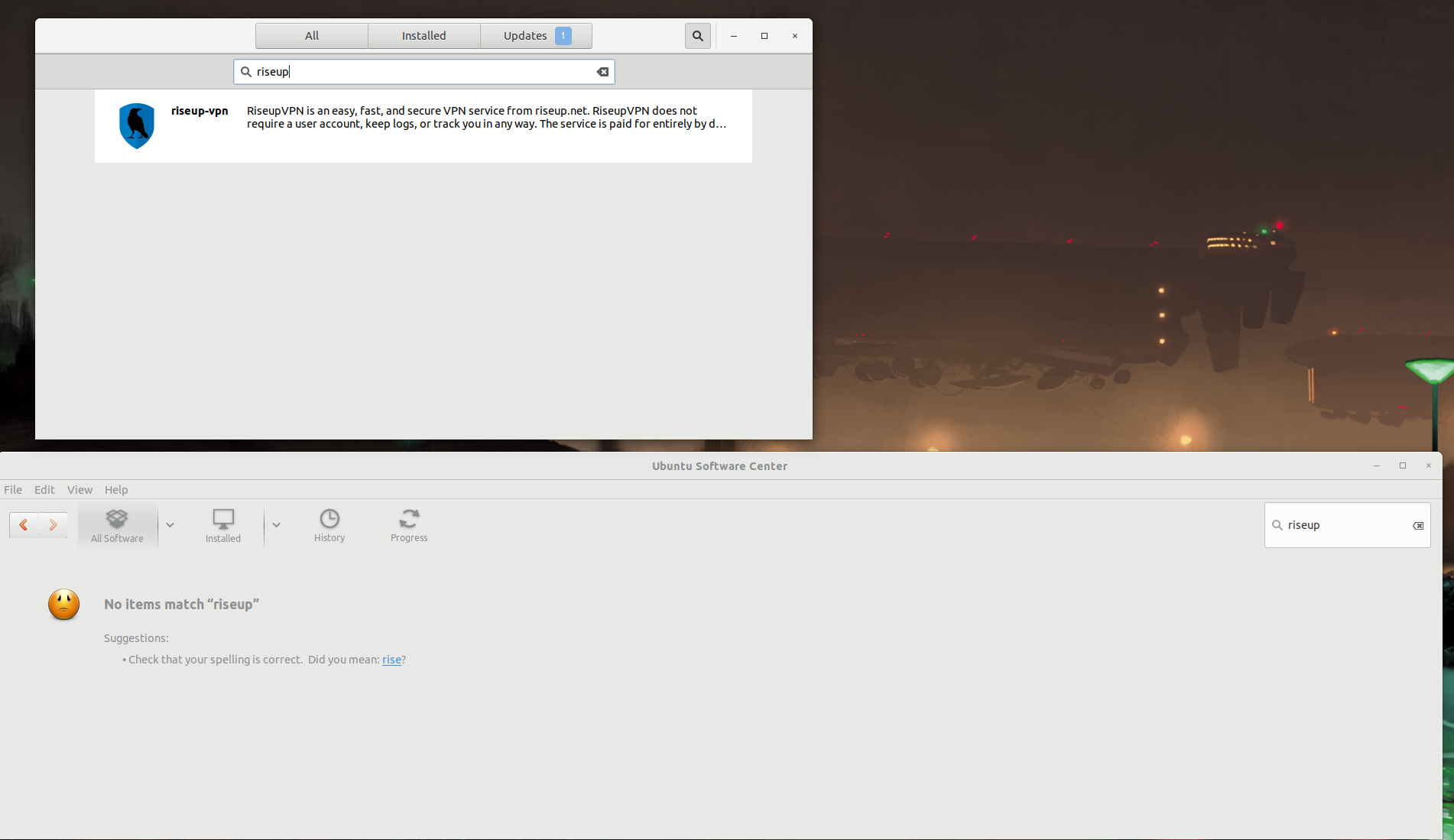Open the Progress view
Screen dimensions: 1454x840
409,525
